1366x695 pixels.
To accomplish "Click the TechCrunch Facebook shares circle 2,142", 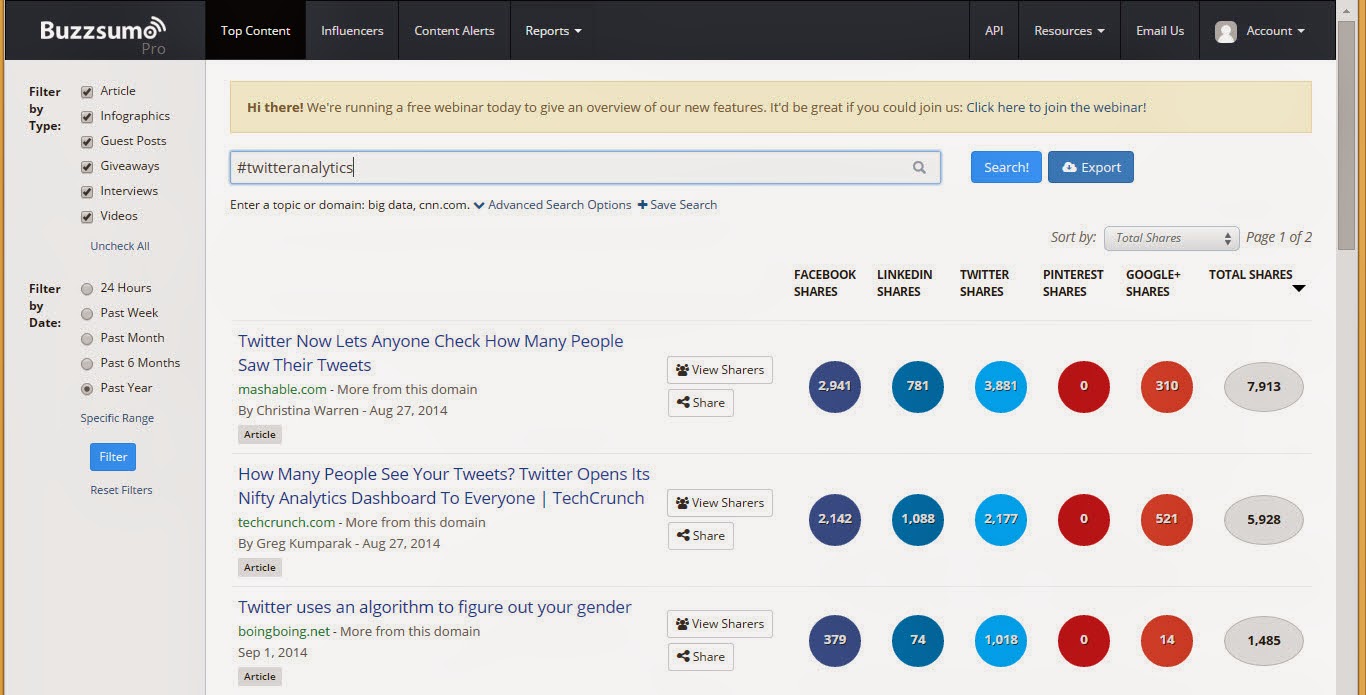I will [834, 519].
